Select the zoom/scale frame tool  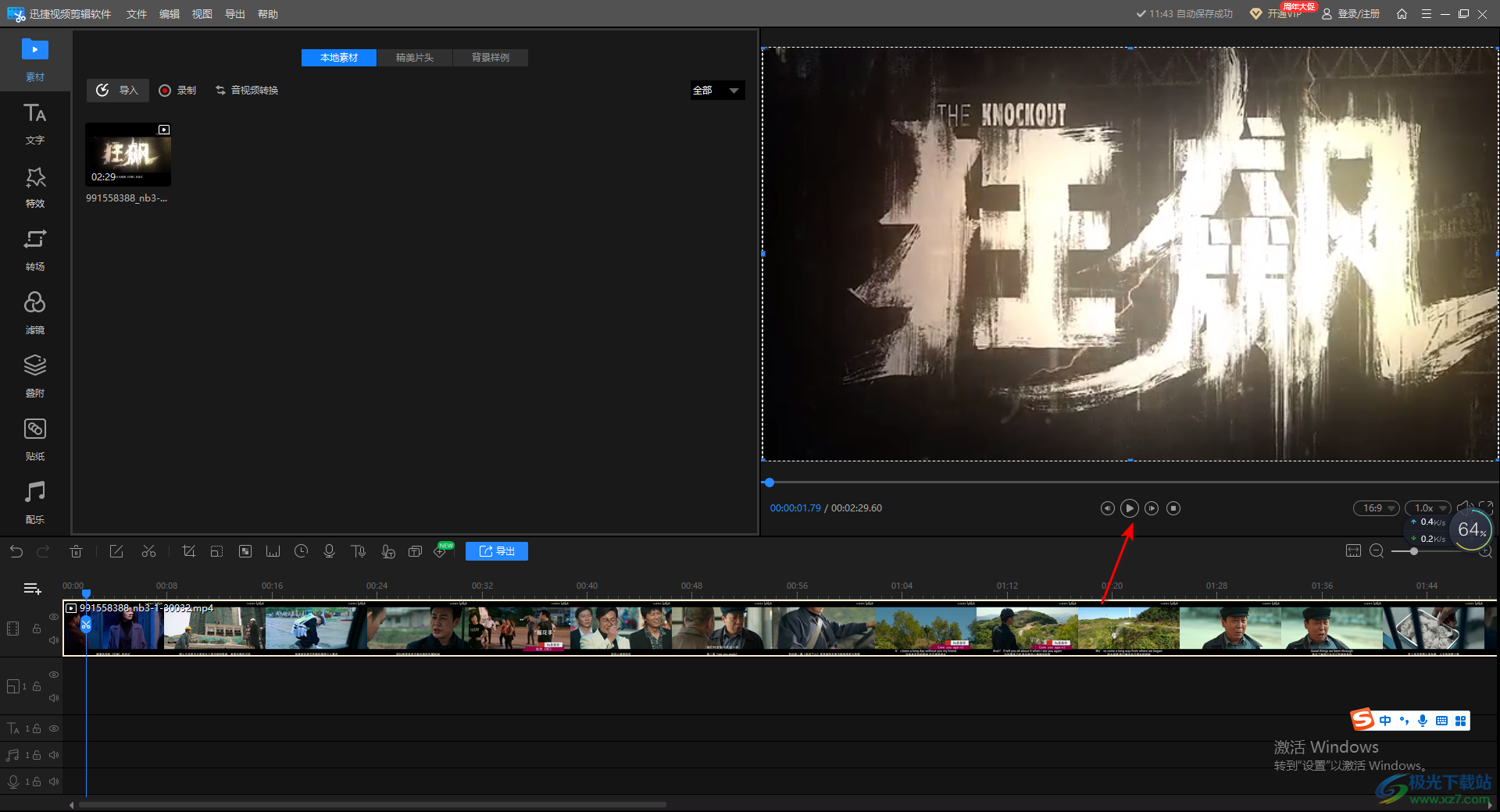click(216, 551)
